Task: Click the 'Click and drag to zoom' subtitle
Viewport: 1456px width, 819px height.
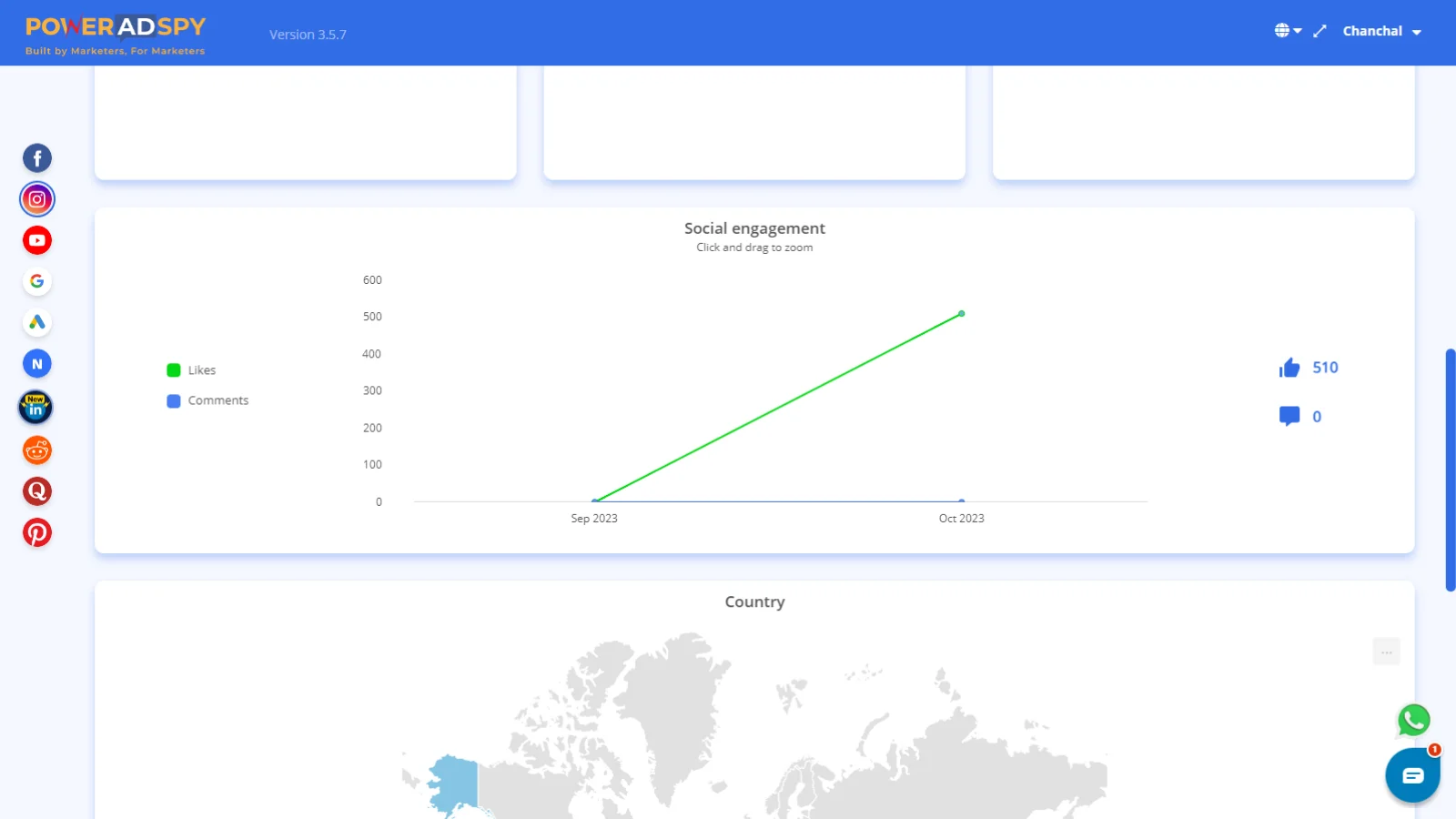Action: [x=754, y=248]
